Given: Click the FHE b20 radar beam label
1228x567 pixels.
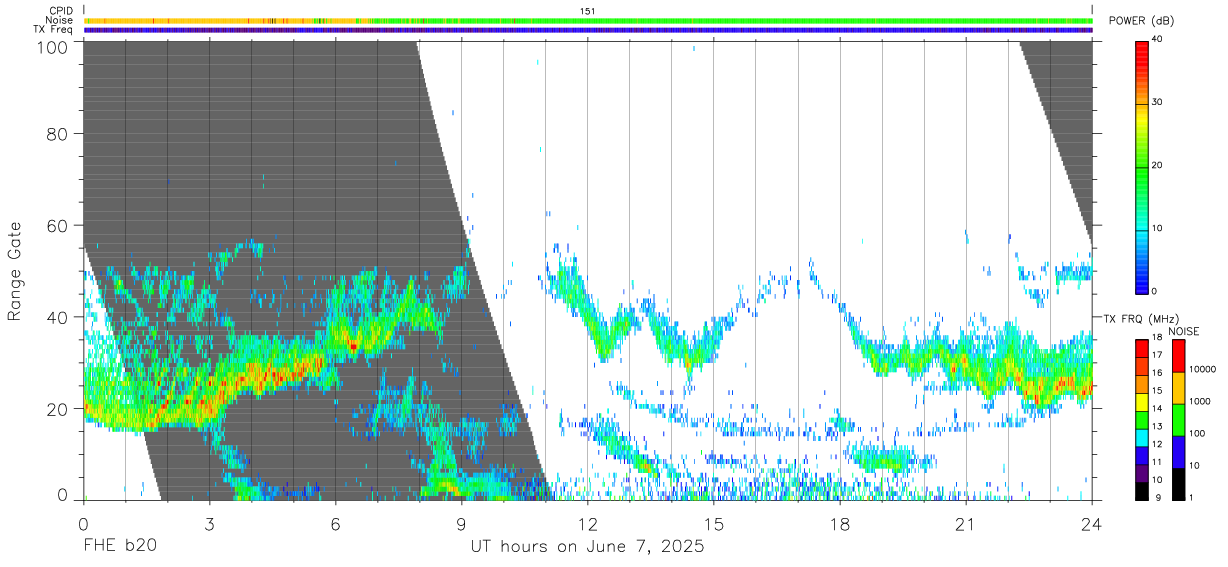Looking at the screenshot, I should pyautogui.click(x=119, y=547).
